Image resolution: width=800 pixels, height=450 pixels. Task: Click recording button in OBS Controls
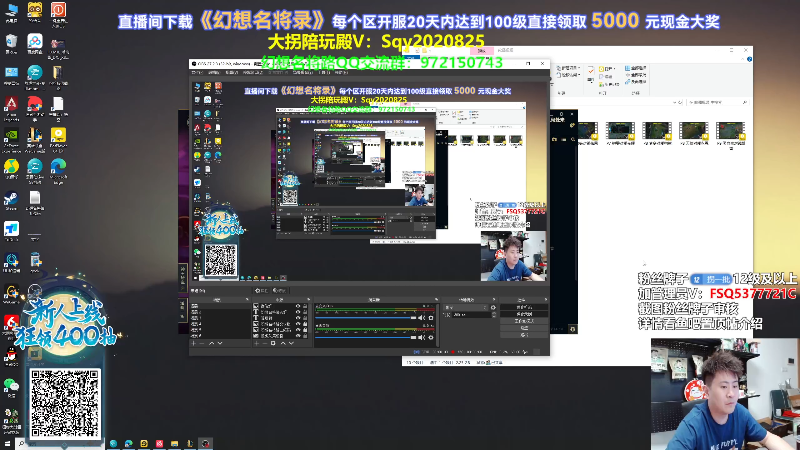pyautogui.click(x=524, y=314)
